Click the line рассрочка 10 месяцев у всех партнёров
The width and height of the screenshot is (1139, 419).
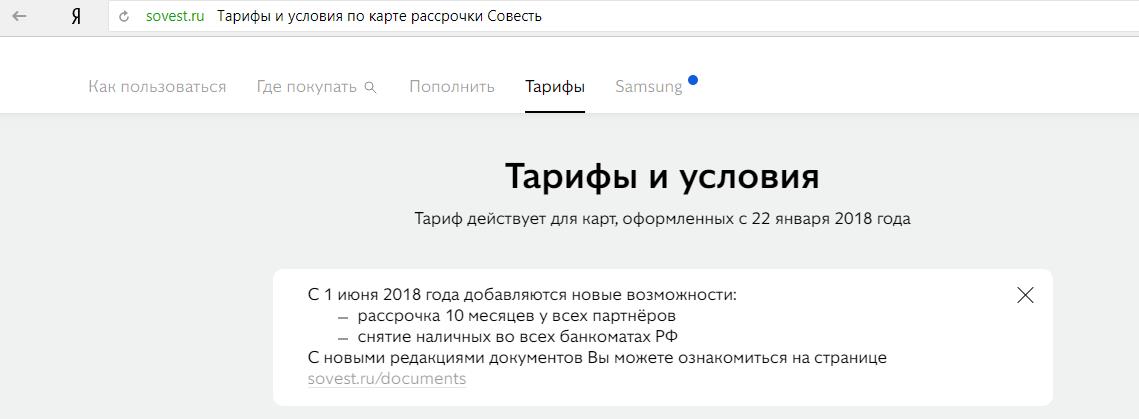(x=516, y=317)
